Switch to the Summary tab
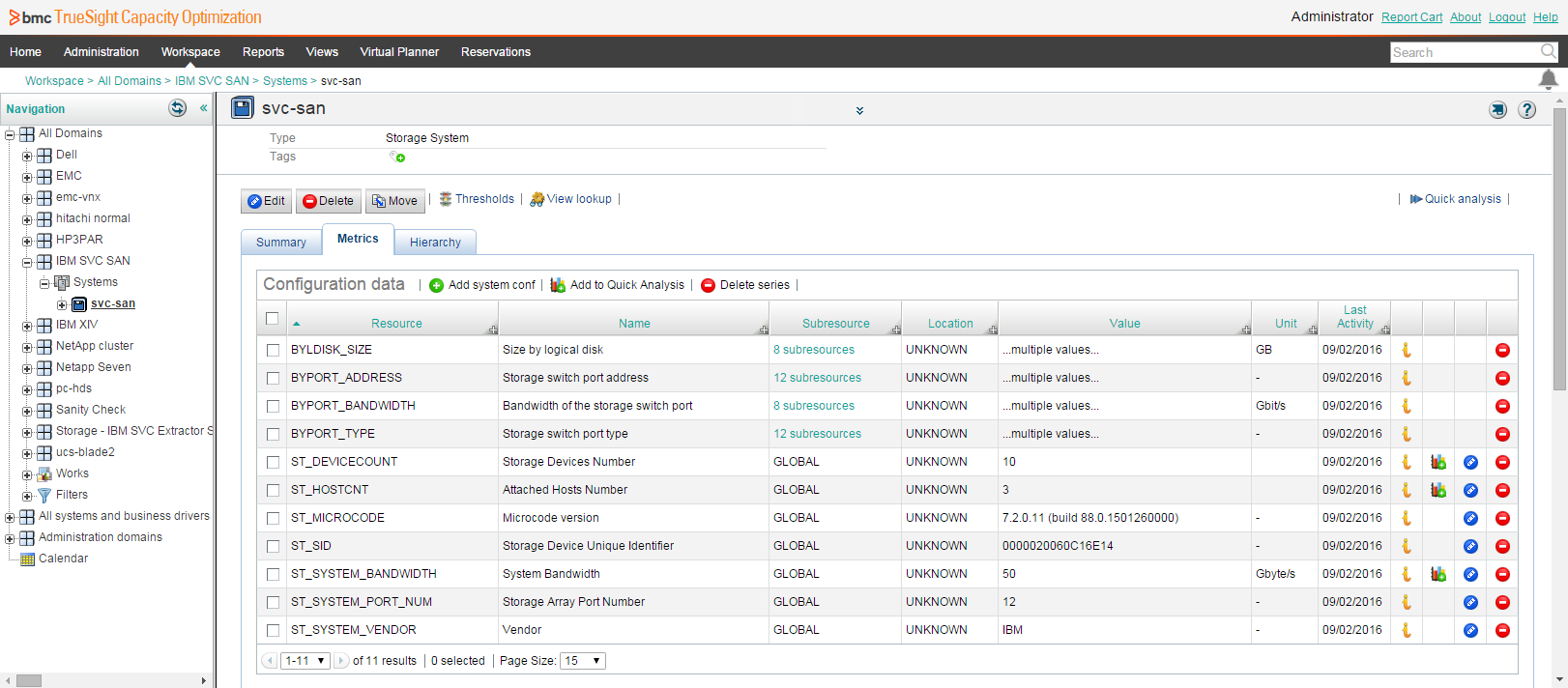 (281, 243)
